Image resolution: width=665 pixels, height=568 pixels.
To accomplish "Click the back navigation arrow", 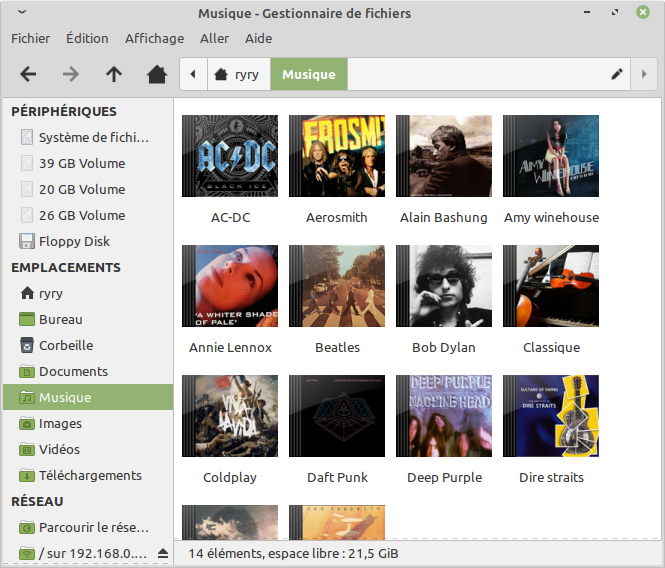I will click(x=28, y=74).
